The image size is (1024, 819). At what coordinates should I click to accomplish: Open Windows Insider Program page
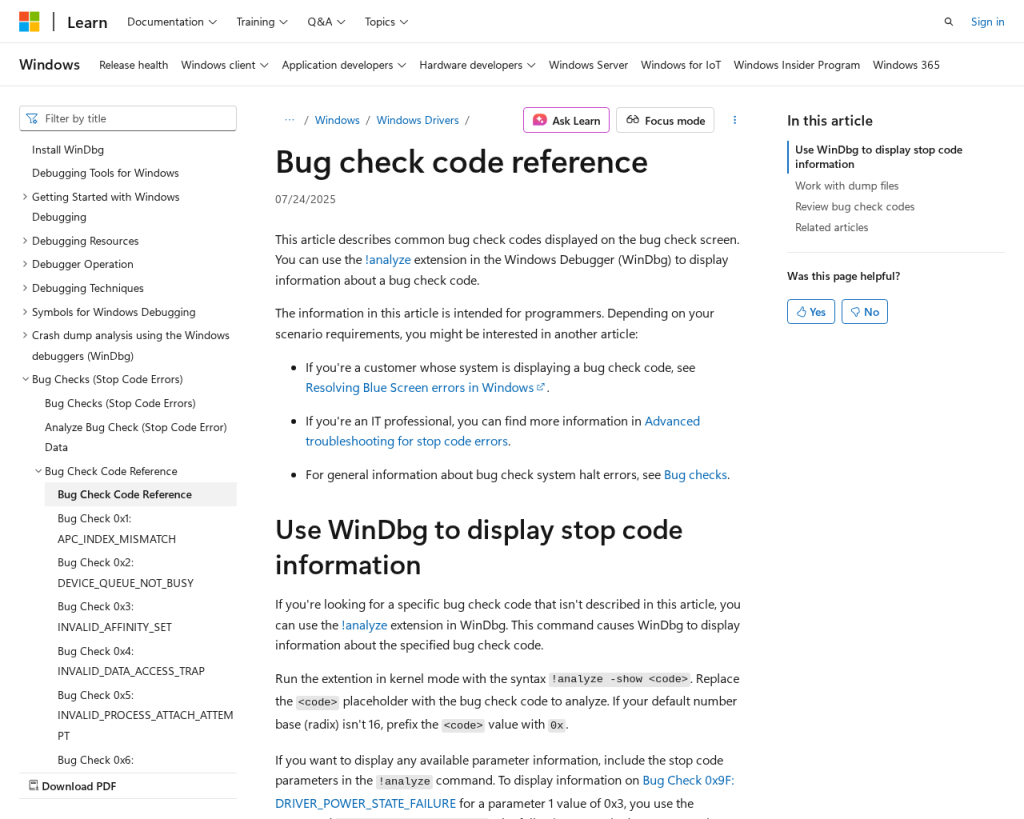(x=796, y=65)
